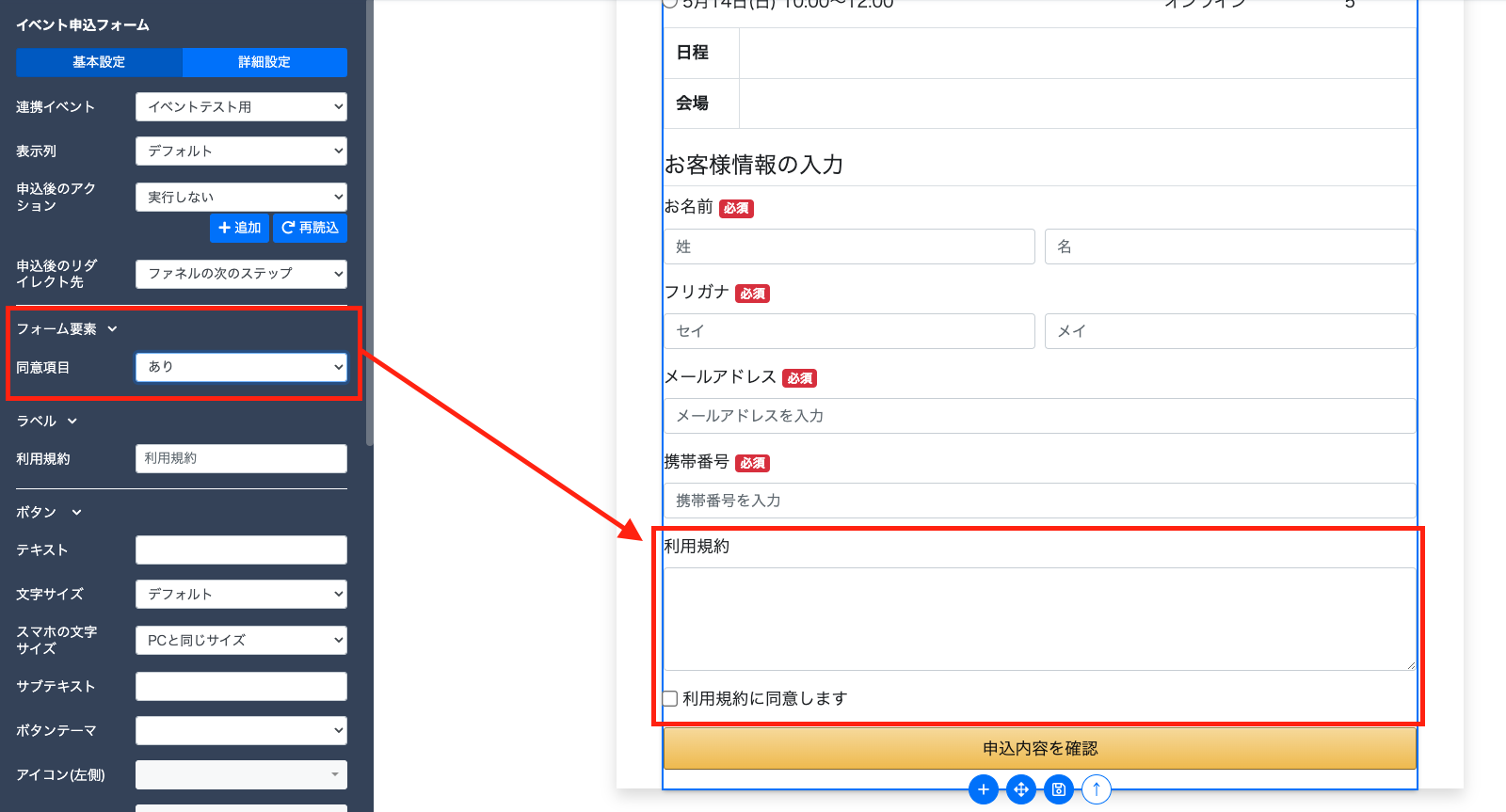The height and width of the screenshot is (812, 1506).
Task: Click the move element arrows icon
Action: click(1020, 789)
